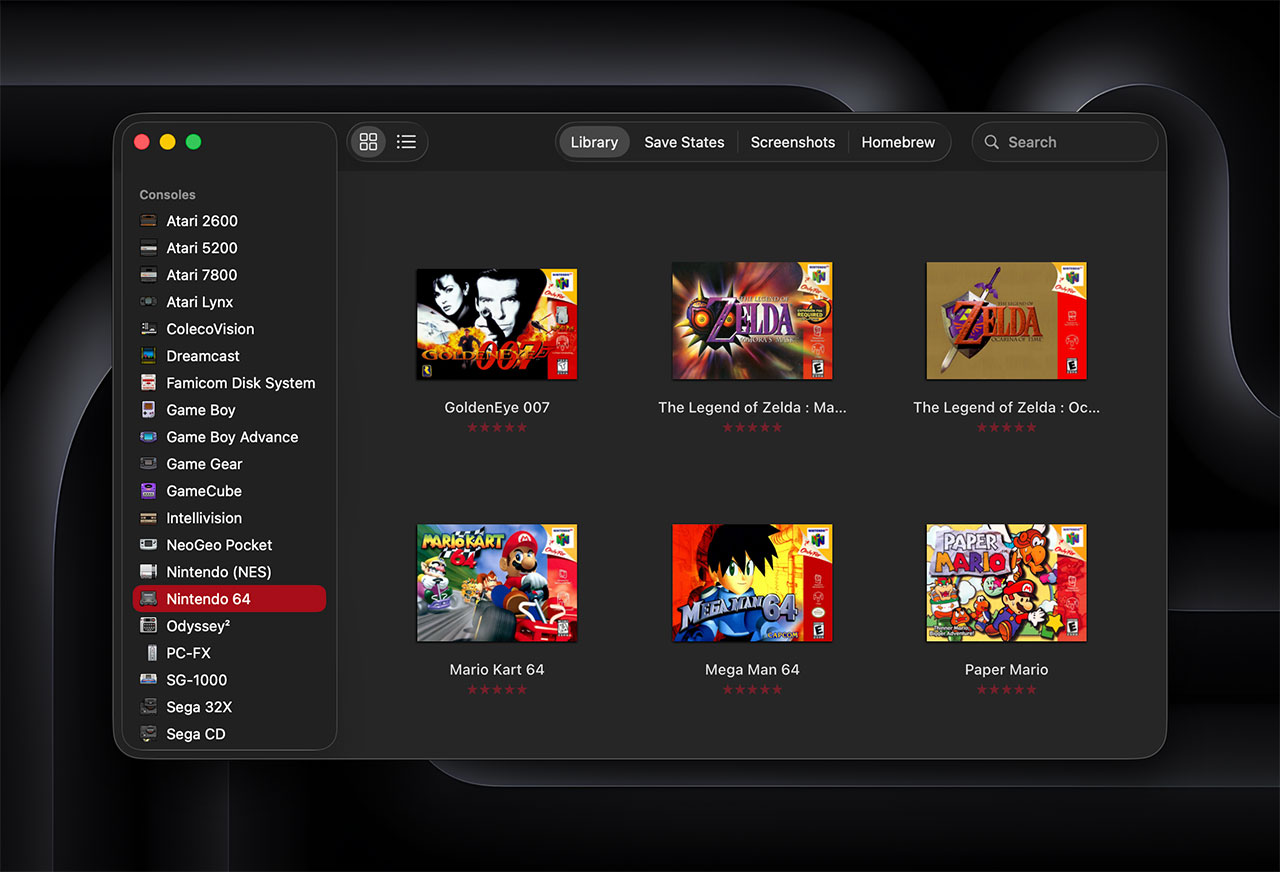Click the Atari Lynx handheld icon
The width and height of the screenshot is (1280, 872).
click(x=148, y=302)
